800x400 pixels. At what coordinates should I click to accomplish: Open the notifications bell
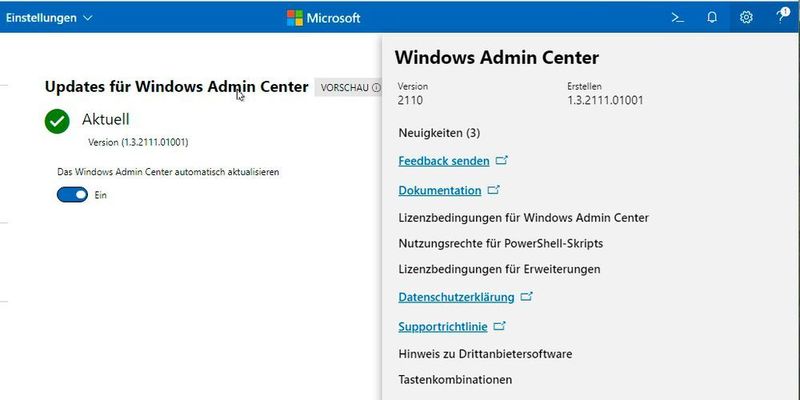pos(712,17)
